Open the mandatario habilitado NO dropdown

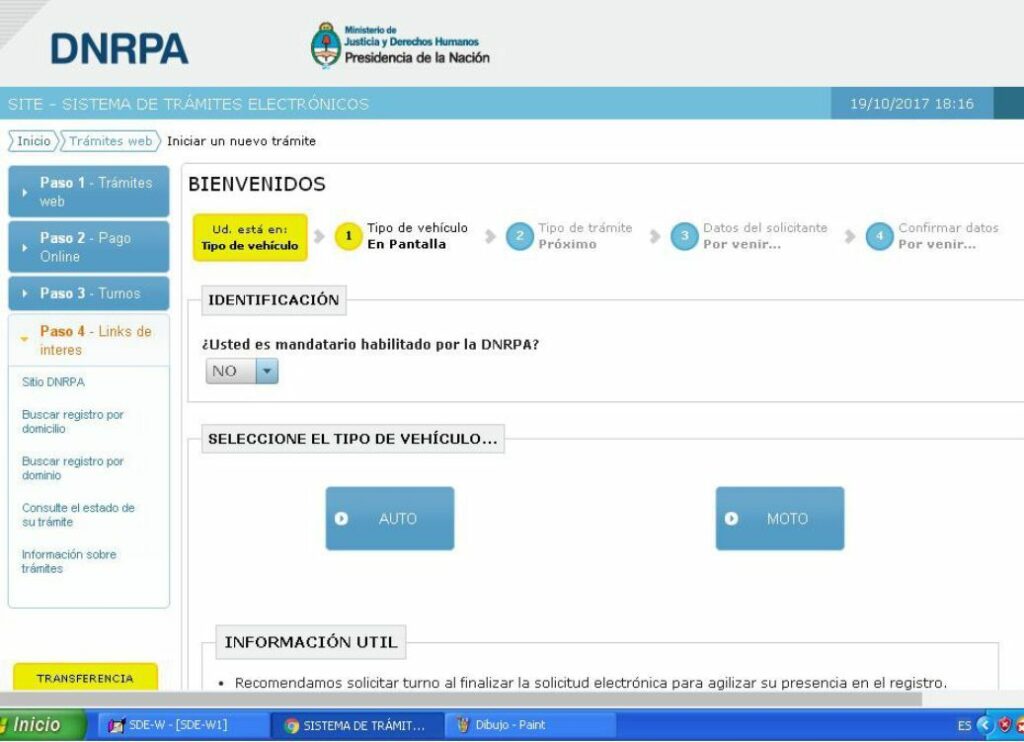click(x=264, y=370)
